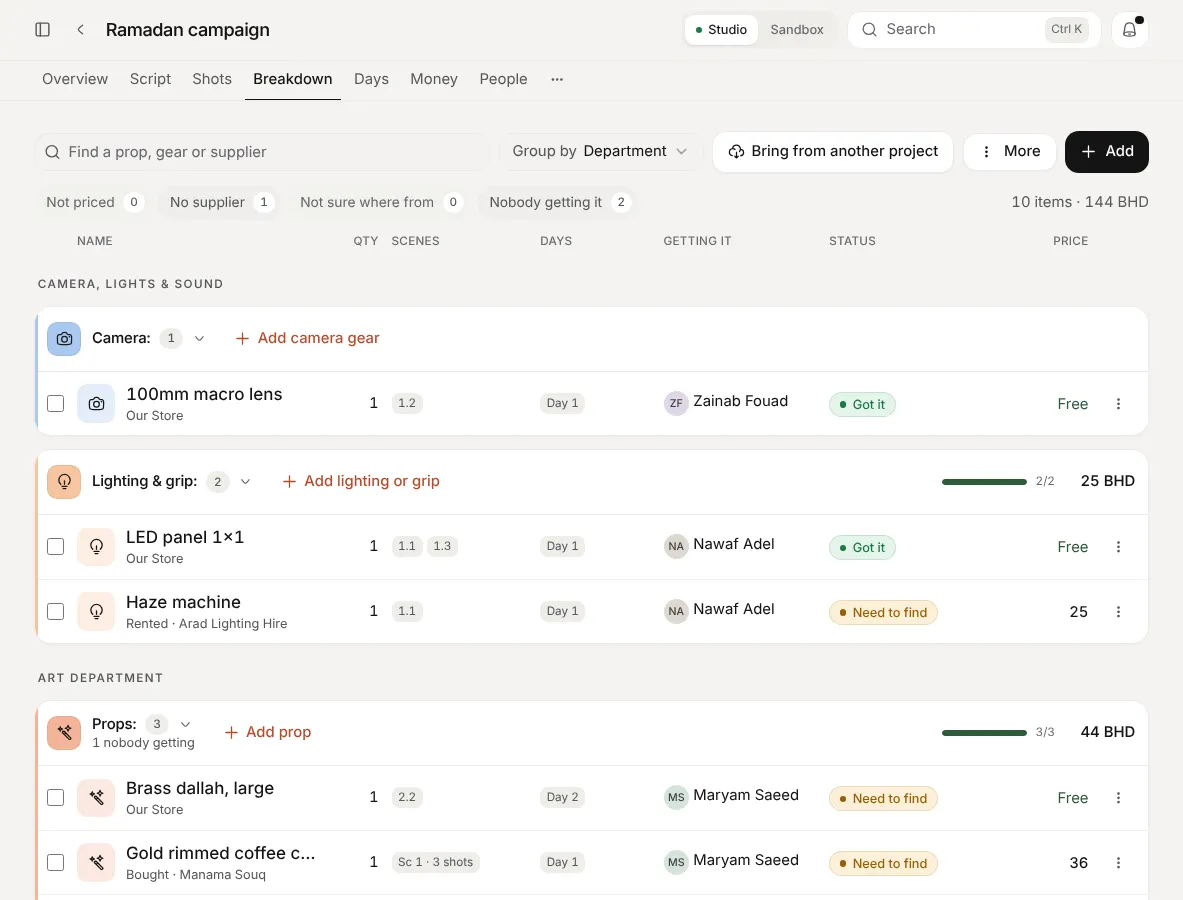This screenshot has height=900, width=1183.
Task: Click the Props wand icon
Action: tap(64, 733)
